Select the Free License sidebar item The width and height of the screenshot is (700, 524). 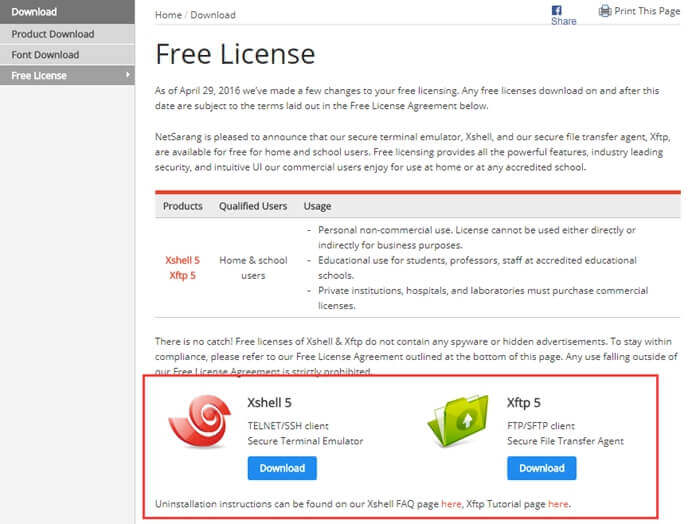click(40, 75)
